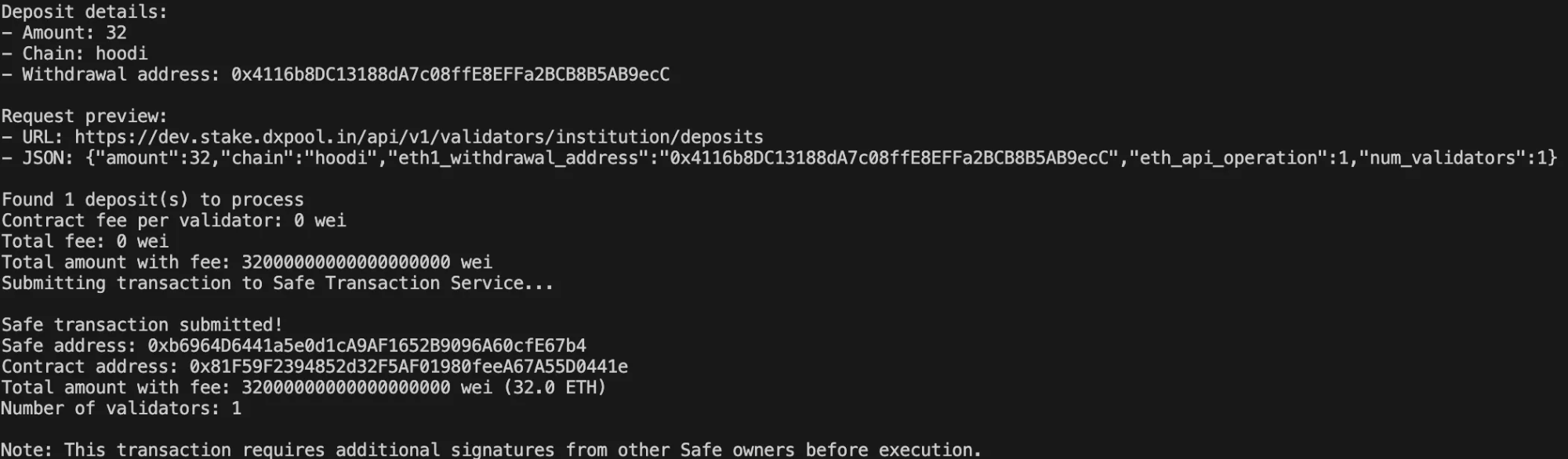
Task: Click the Safe address 0xb6964D64… value
Action: 366,345
